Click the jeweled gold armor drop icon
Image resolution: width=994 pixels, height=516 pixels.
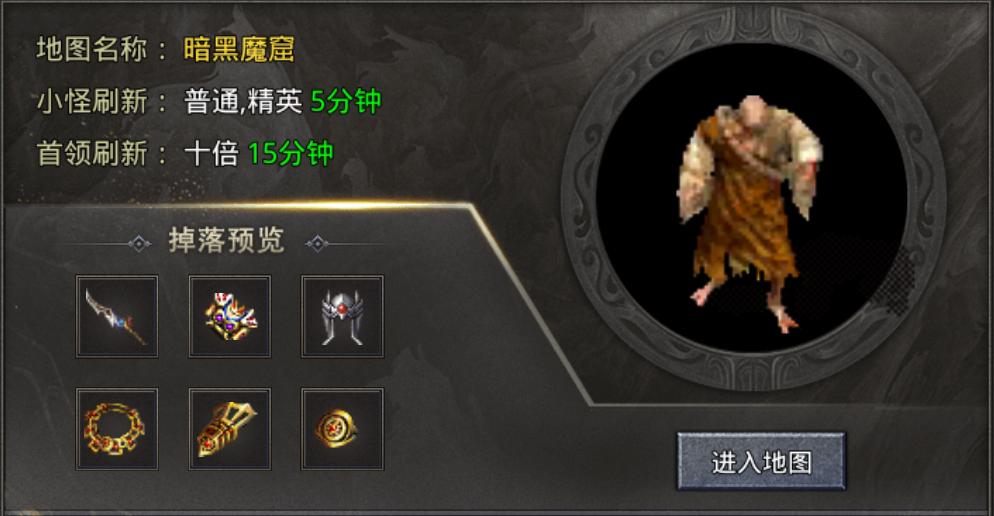(229, 316)
